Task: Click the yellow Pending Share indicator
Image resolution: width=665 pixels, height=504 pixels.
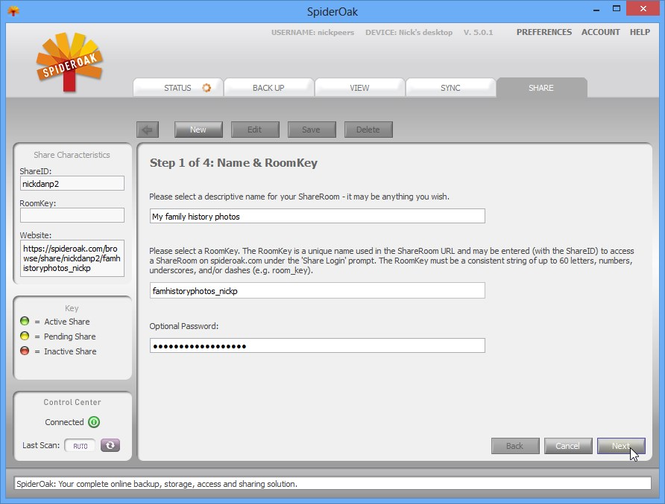Action: (x=25, y=336)
